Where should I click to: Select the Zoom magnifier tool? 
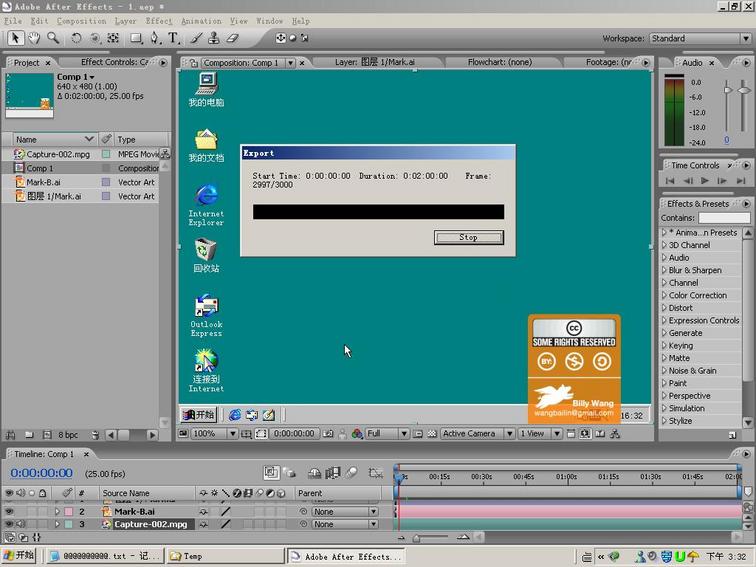(x=53, y=38)
